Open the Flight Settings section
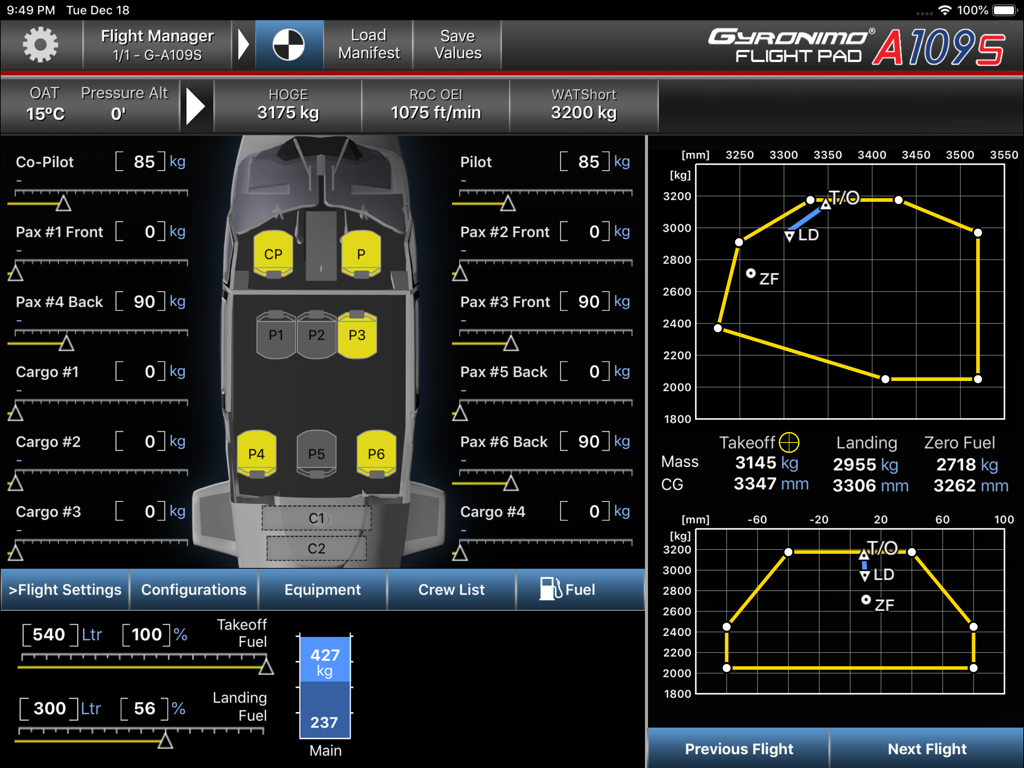 [x=64, y=589]
